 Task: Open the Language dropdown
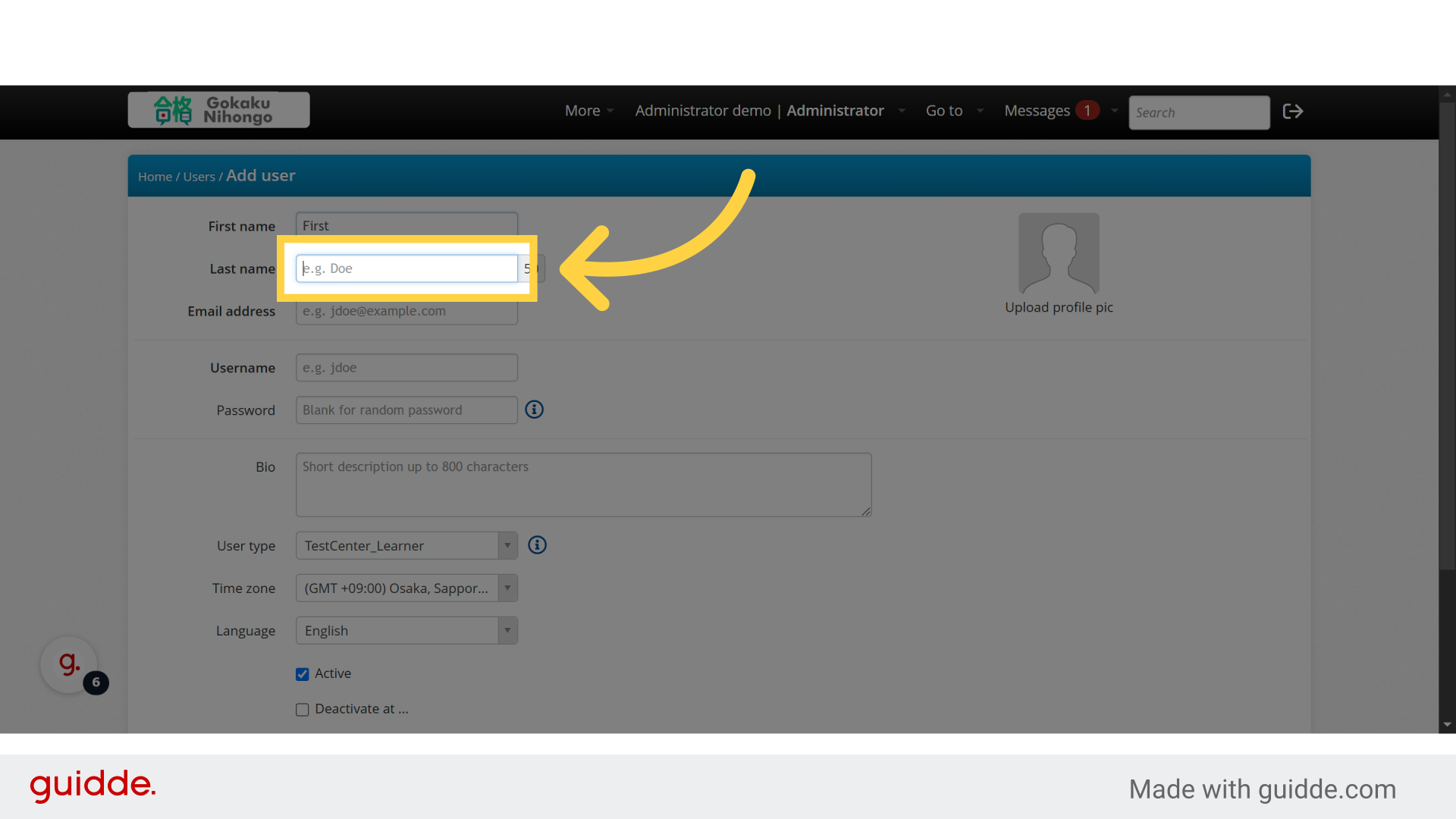pos(406,631)
